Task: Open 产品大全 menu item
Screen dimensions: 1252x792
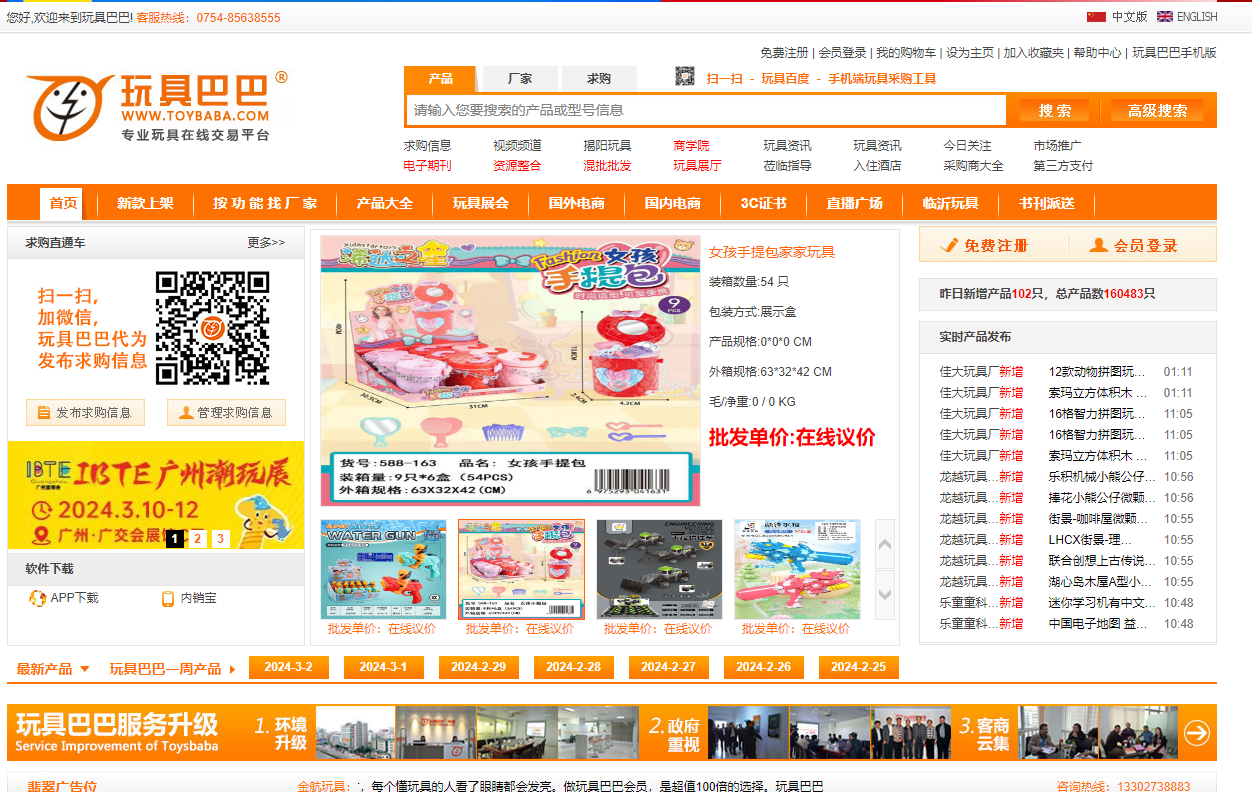Action: point(385,203)
